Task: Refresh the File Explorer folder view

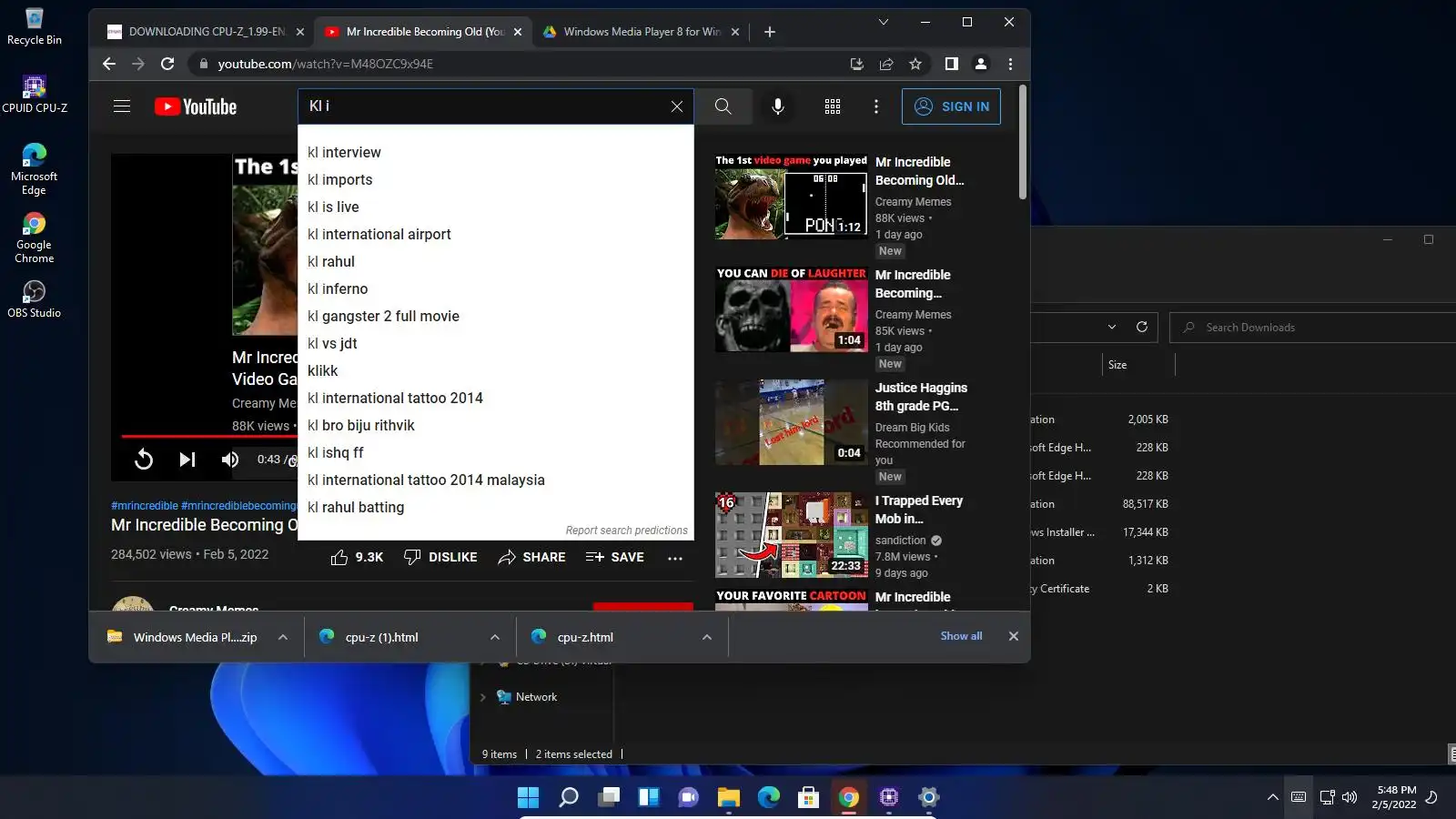Action: click(1142, 327)
